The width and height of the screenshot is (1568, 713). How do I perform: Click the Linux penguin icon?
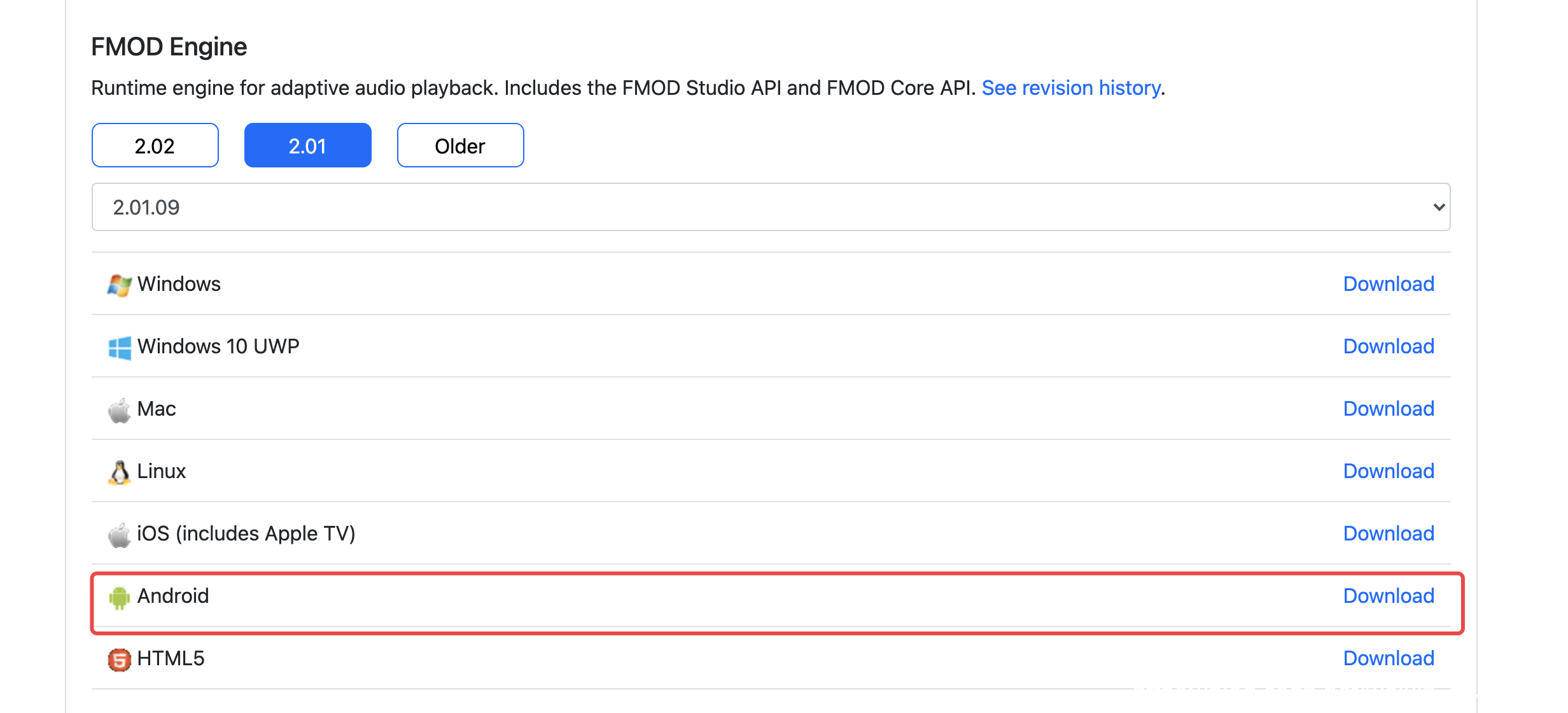119,472
